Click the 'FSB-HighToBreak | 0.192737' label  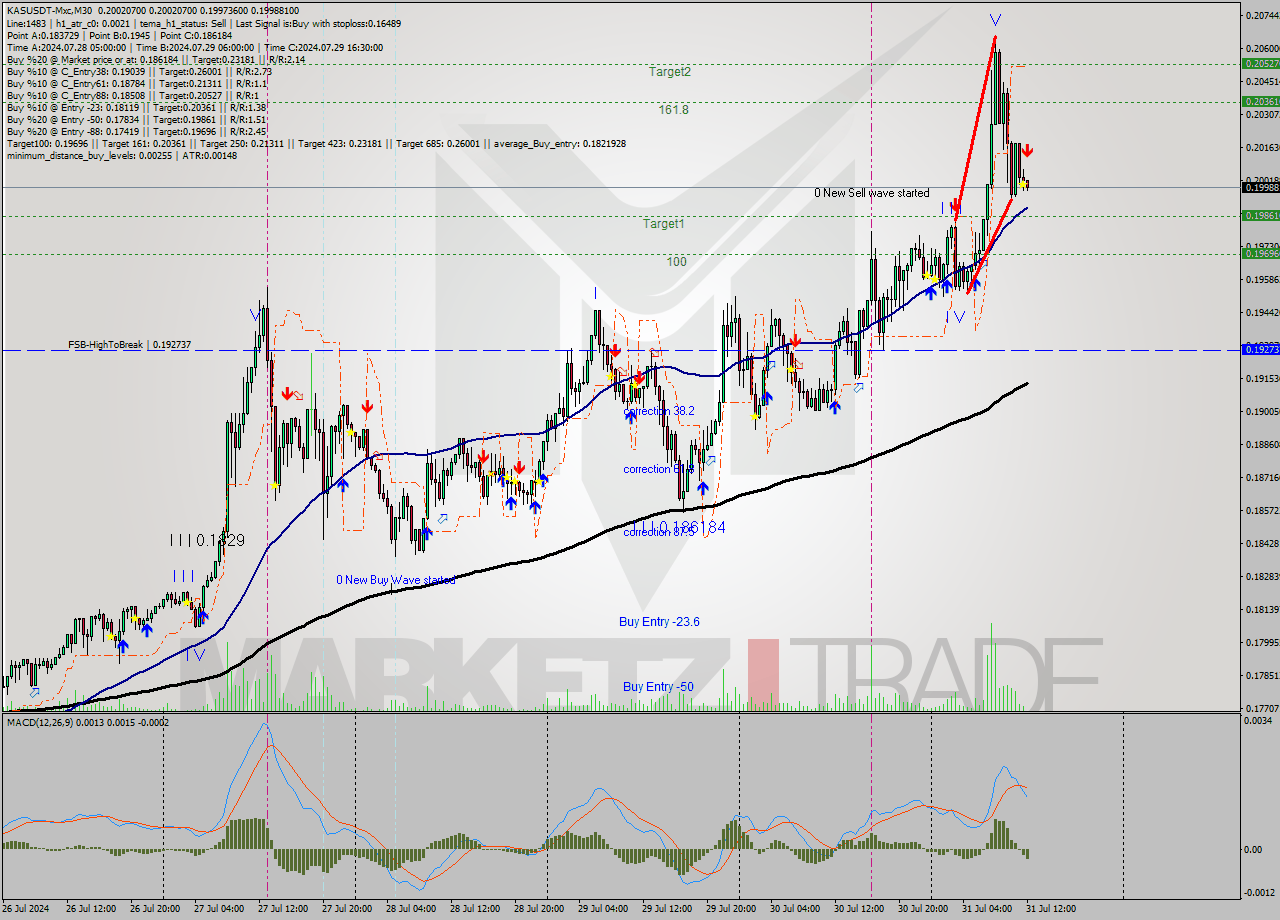[129, 344]
